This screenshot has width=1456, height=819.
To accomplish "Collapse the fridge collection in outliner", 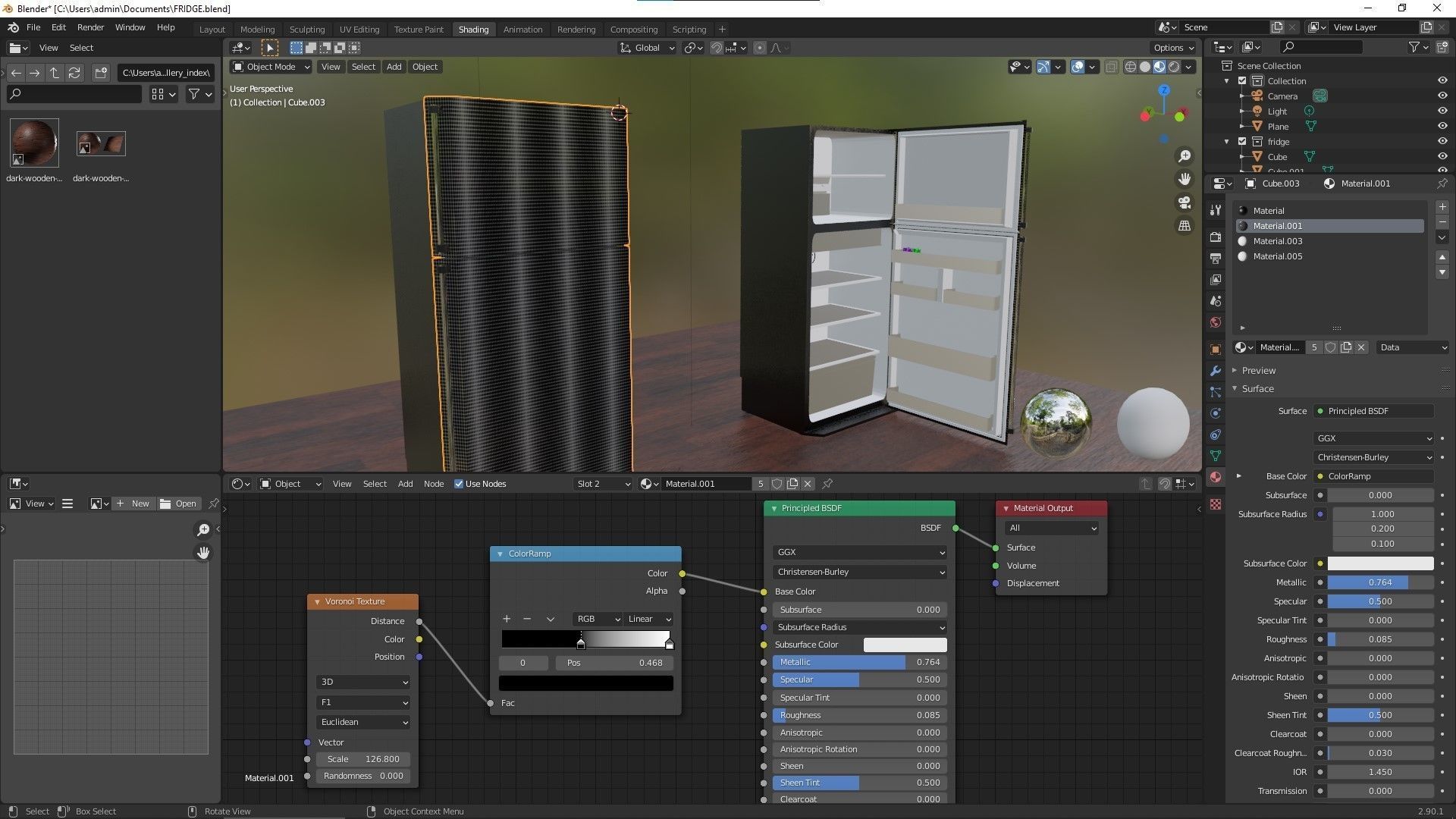I will coord(1226,141).
